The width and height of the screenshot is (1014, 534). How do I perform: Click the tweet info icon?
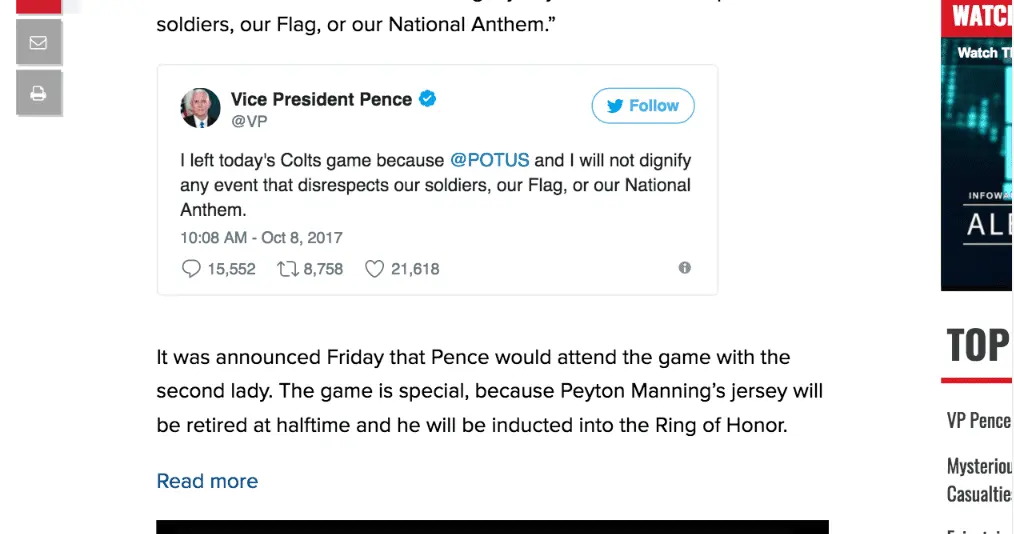684,268
